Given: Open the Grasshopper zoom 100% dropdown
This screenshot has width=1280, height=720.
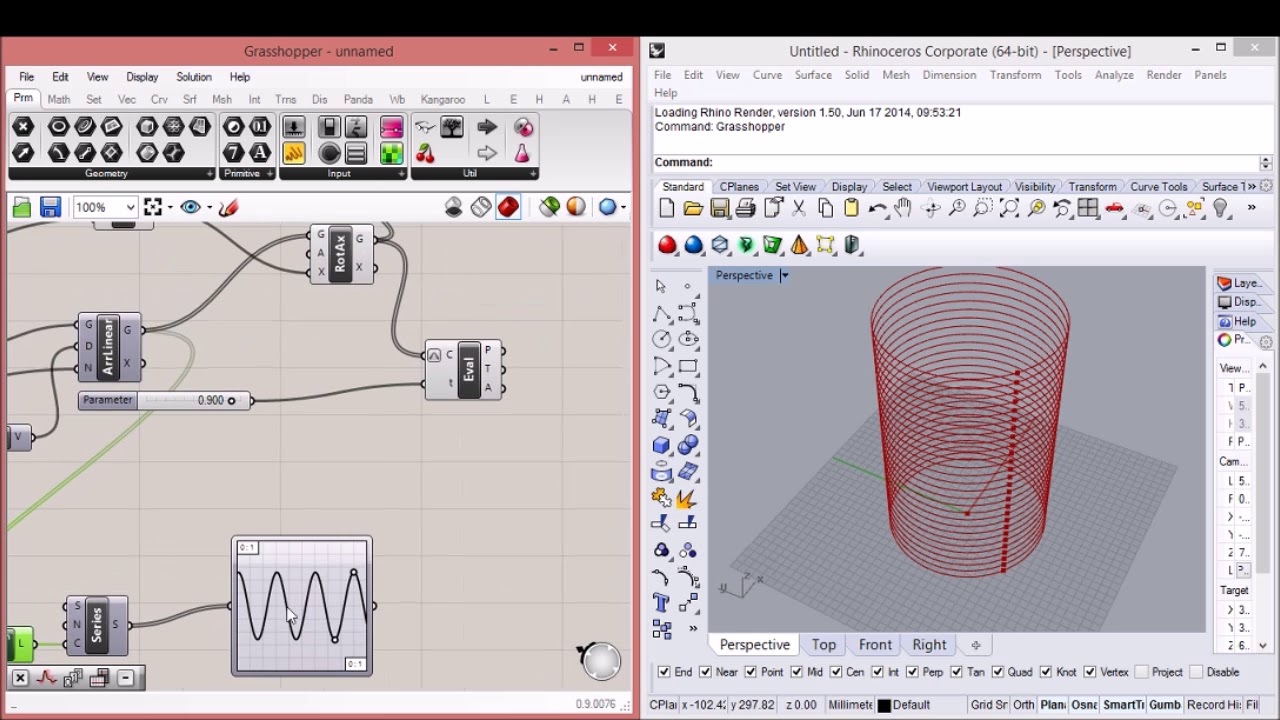Looking at the screenshot, I should 130,207.
